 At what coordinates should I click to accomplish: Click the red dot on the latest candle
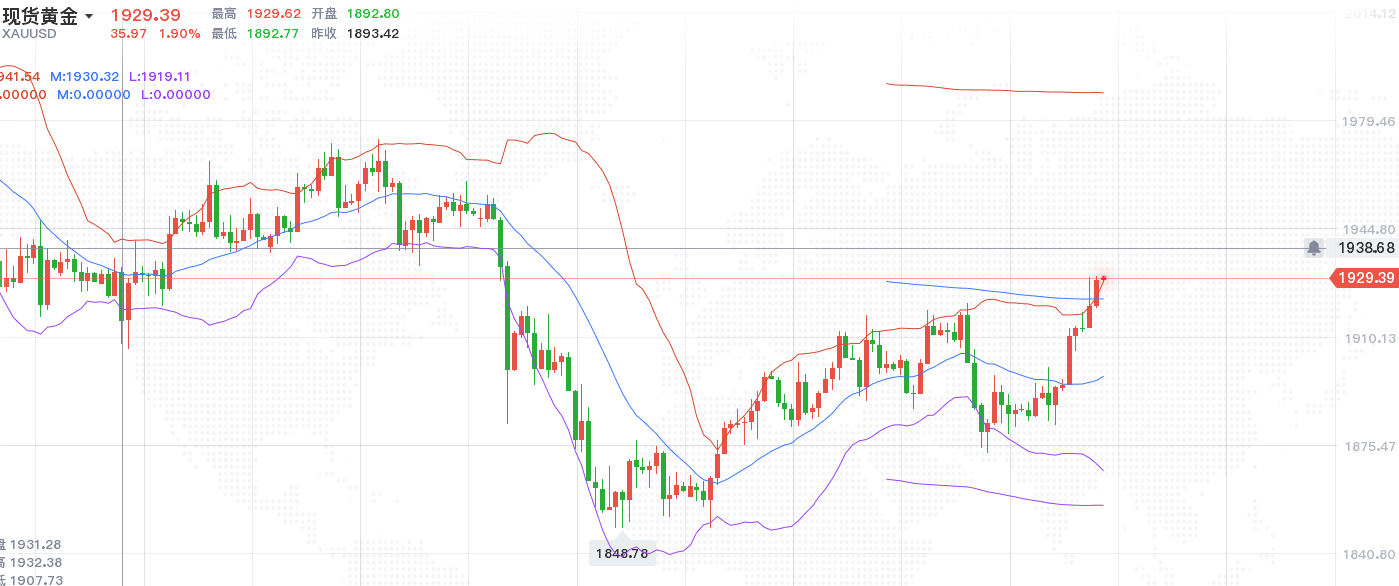1103,278
